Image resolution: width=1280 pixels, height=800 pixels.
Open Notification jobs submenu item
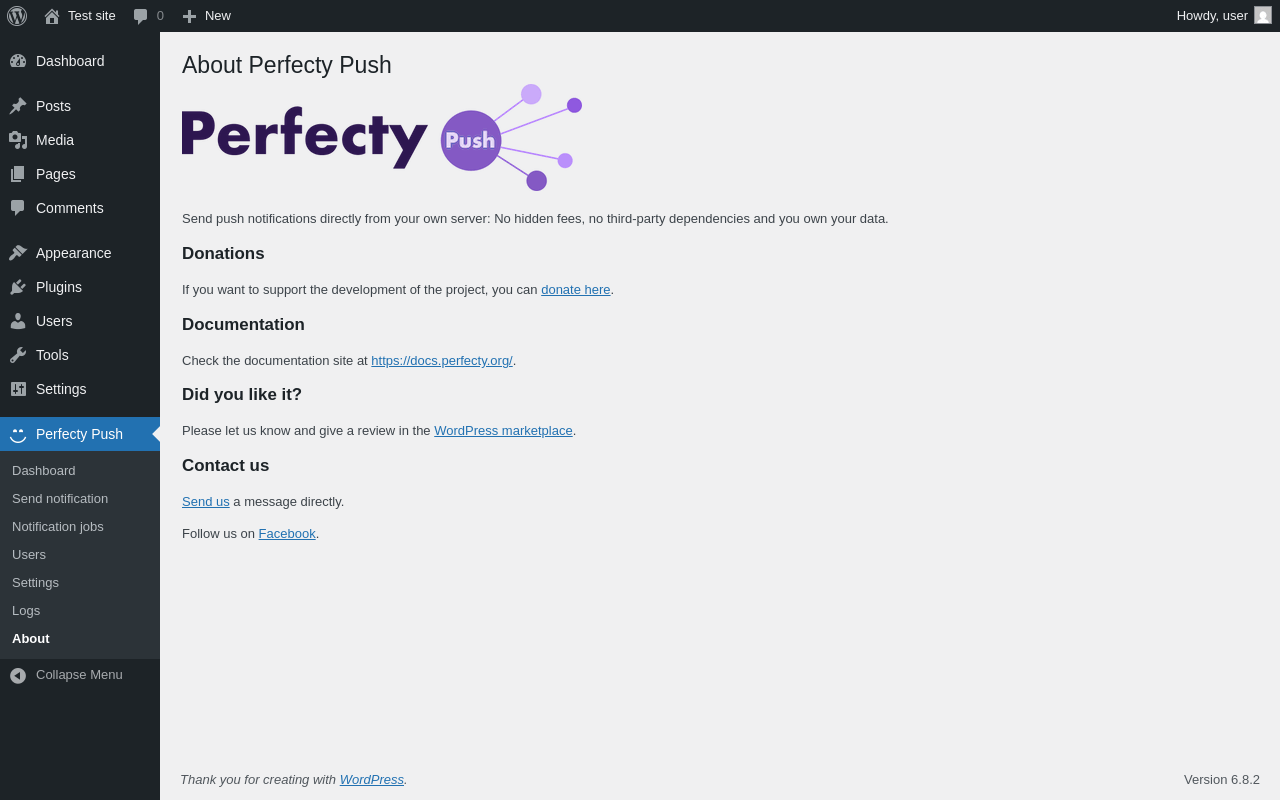point(58,526)
